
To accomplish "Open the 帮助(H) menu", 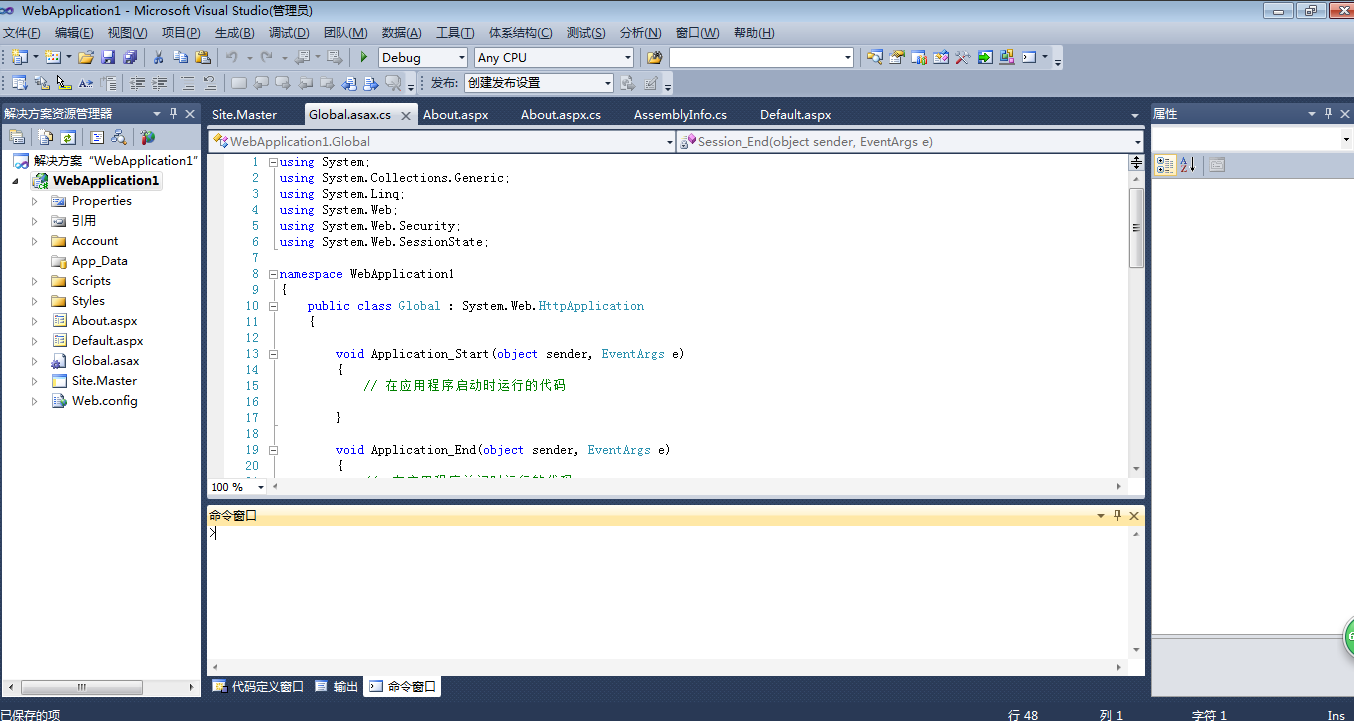I will tap(754, 33).
